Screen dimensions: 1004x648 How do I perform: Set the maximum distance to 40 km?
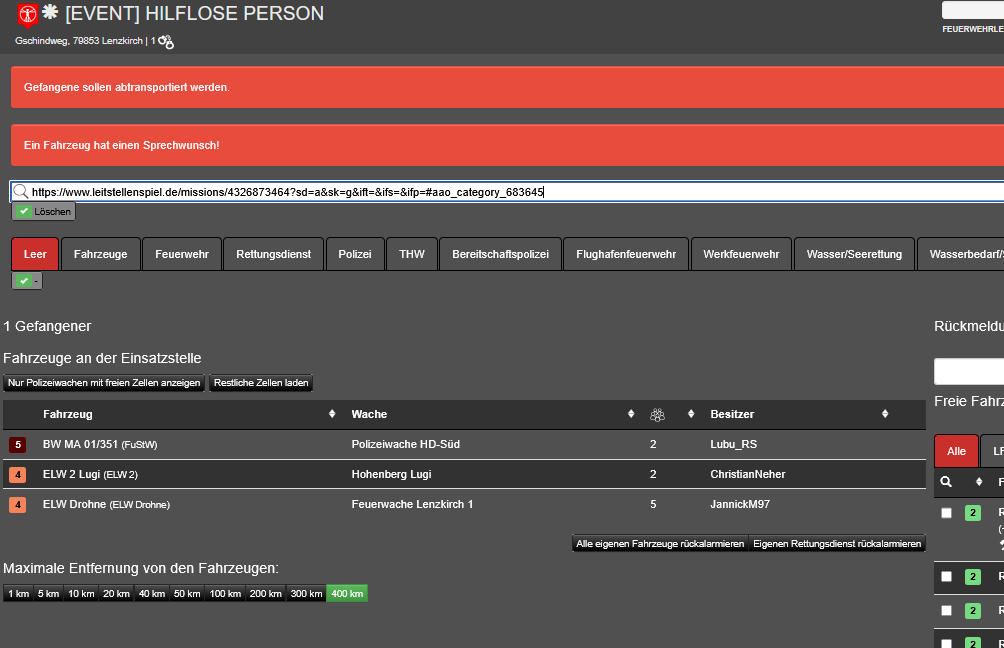(152, 594)
